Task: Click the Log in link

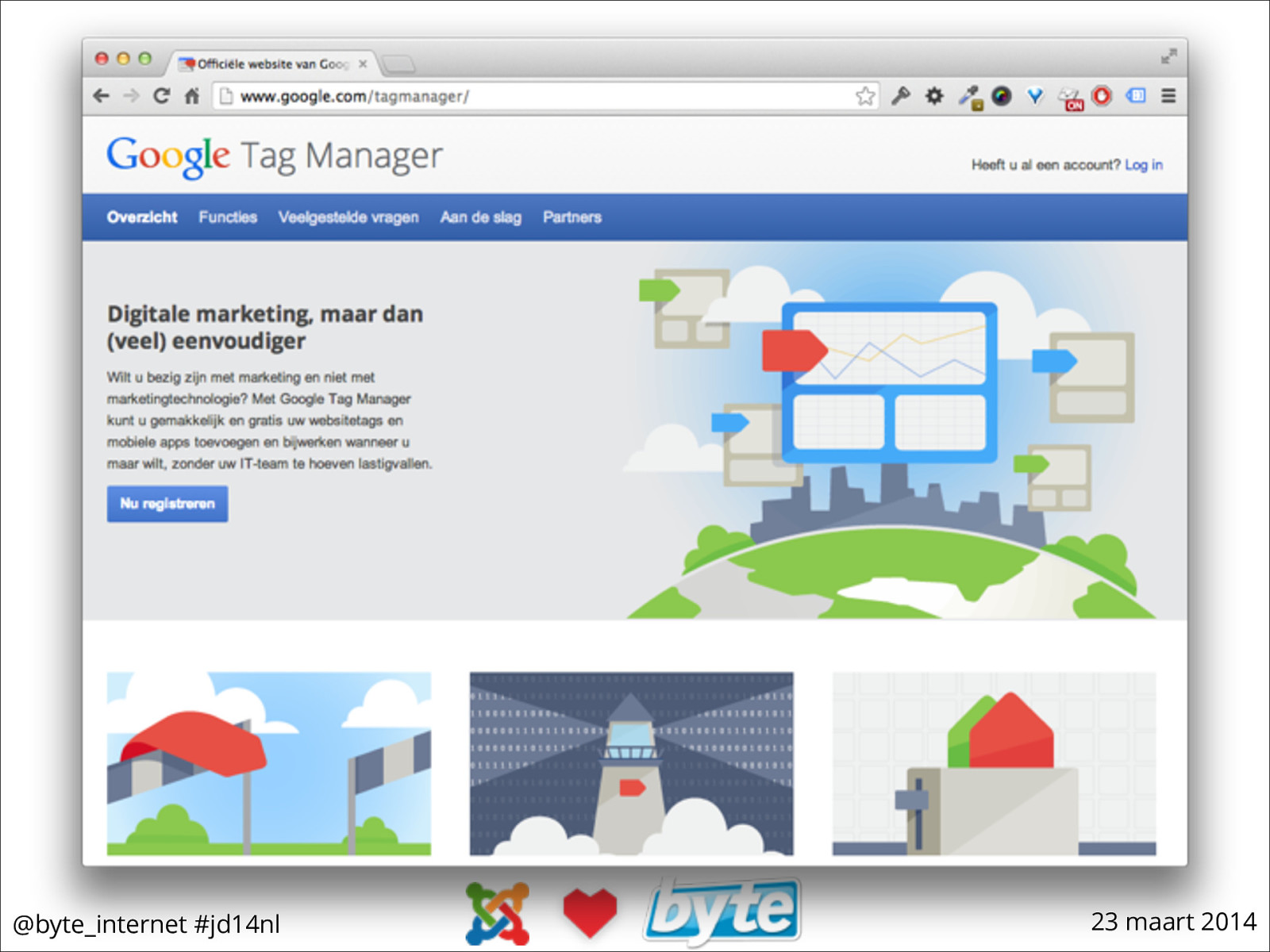Action: pyautogui.click(x=1143, y=165)
